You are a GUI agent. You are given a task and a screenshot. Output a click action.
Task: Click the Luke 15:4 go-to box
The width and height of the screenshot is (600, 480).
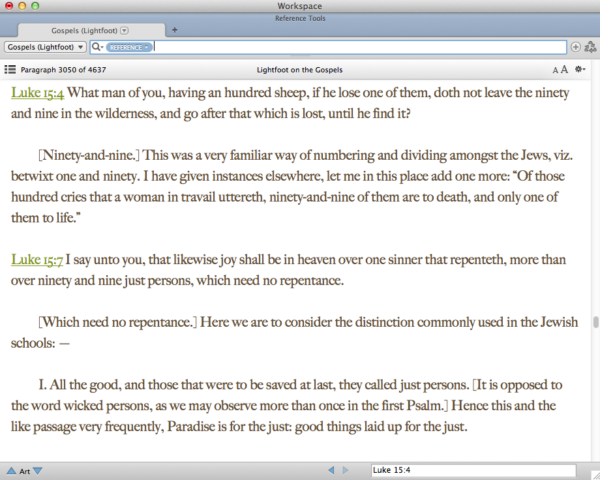pos(473,470)
